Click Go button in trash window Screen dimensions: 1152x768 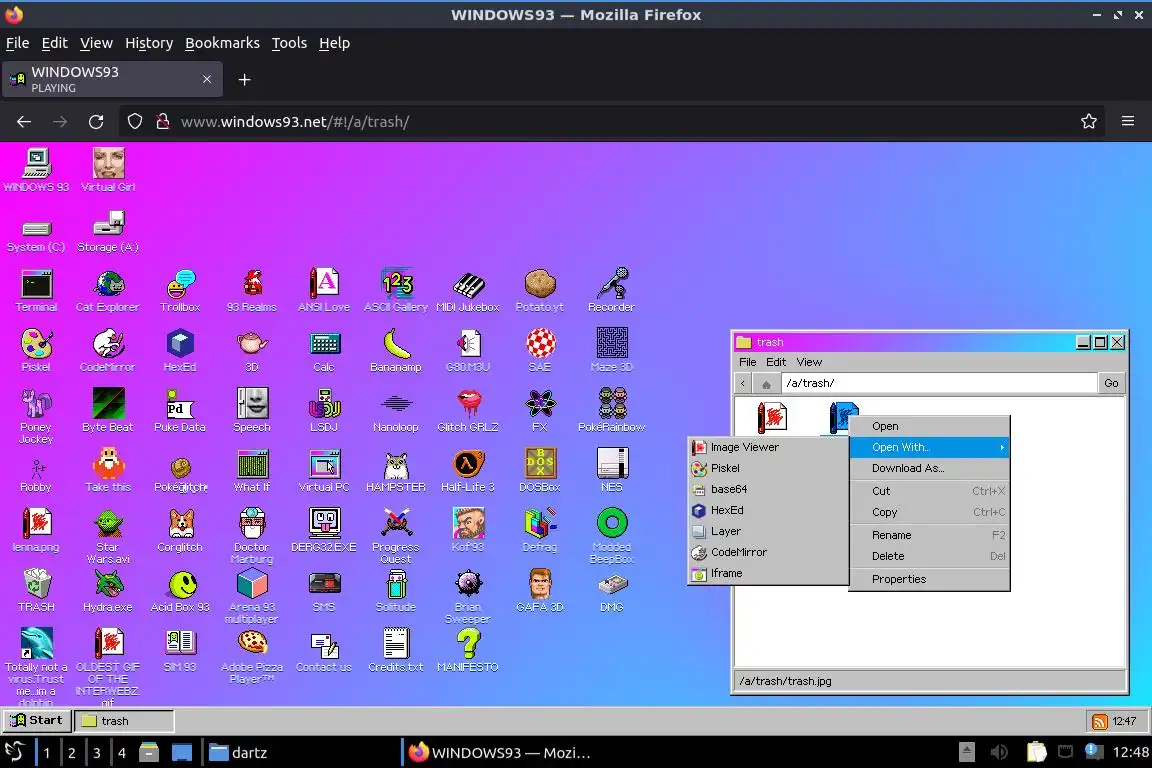[1111, 383]
